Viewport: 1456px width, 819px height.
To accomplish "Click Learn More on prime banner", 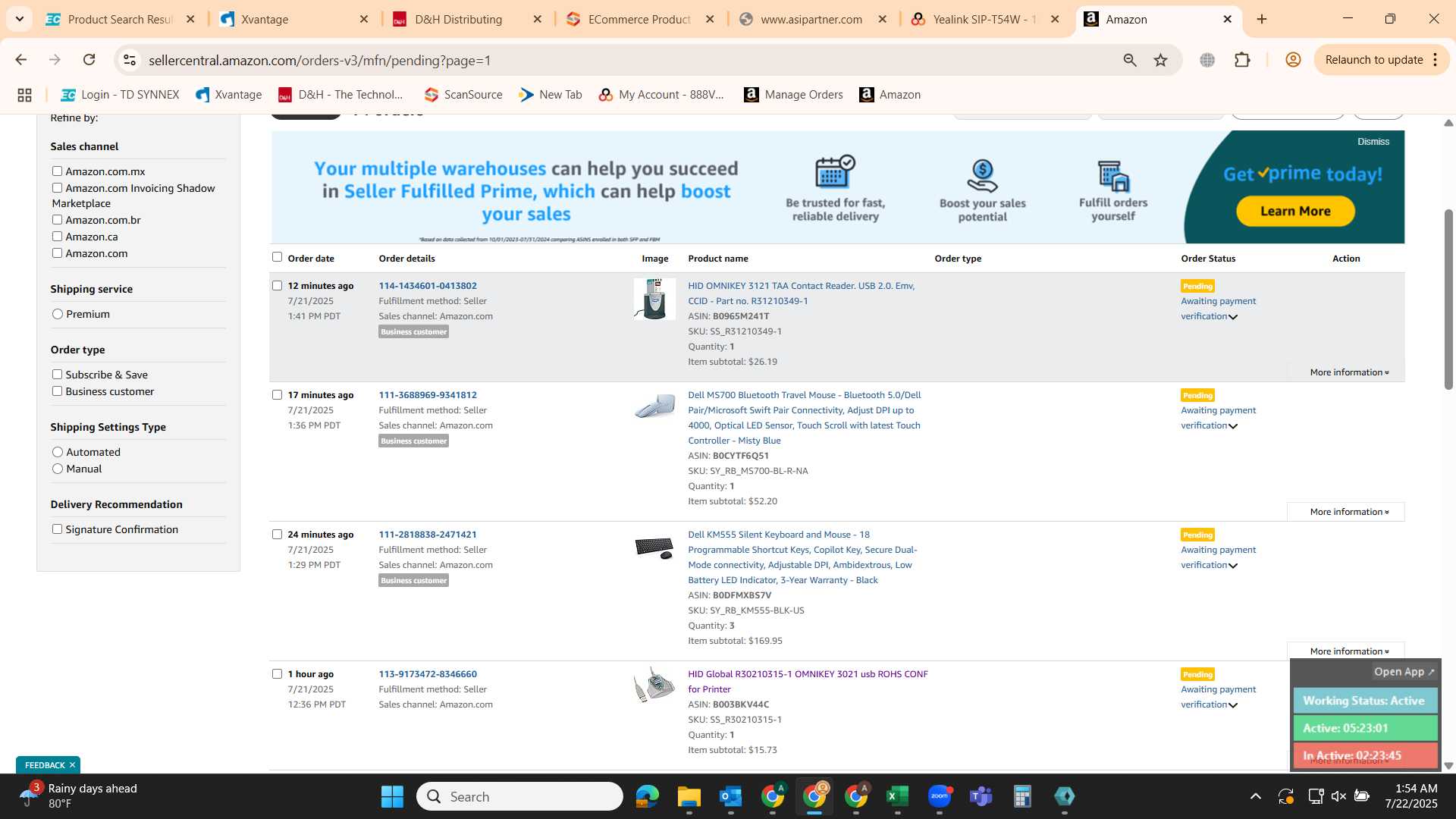I will click(x=1295, y=212).
